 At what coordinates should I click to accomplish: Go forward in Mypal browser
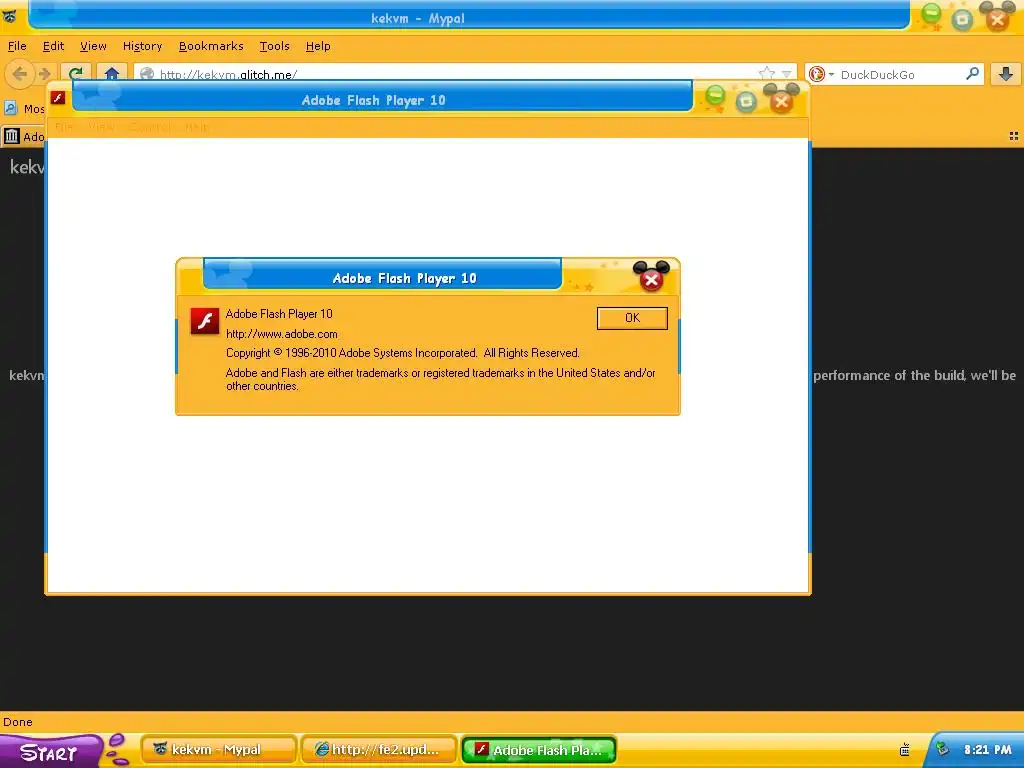coord(44,74)
